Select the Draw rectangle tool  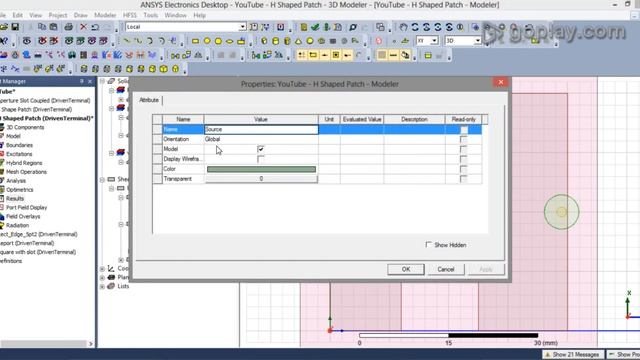(195, 41)
